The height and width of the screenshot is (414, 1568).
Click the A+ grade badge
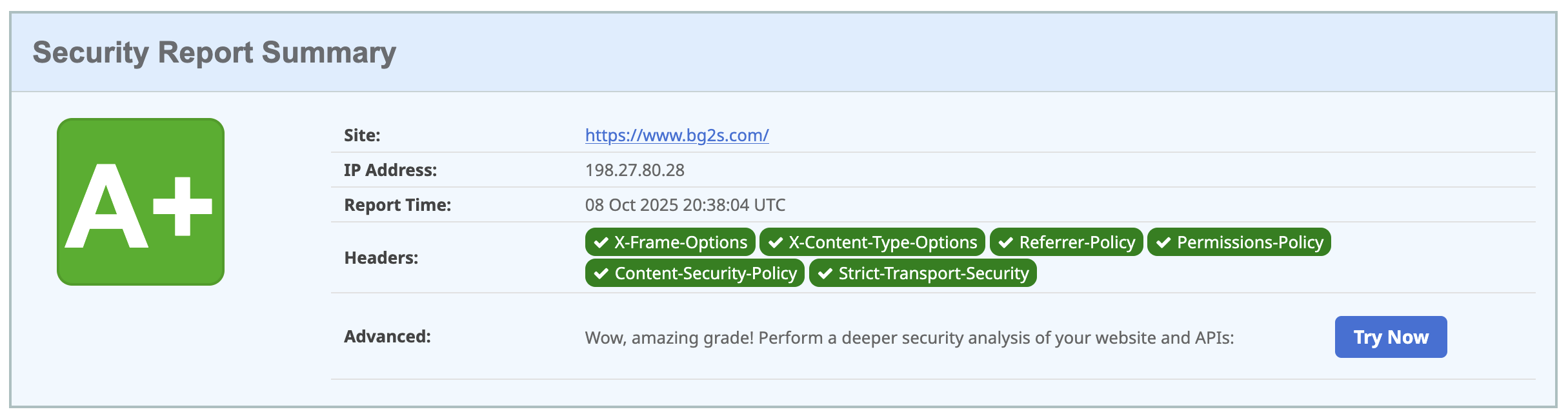click(x=141, y=202)
